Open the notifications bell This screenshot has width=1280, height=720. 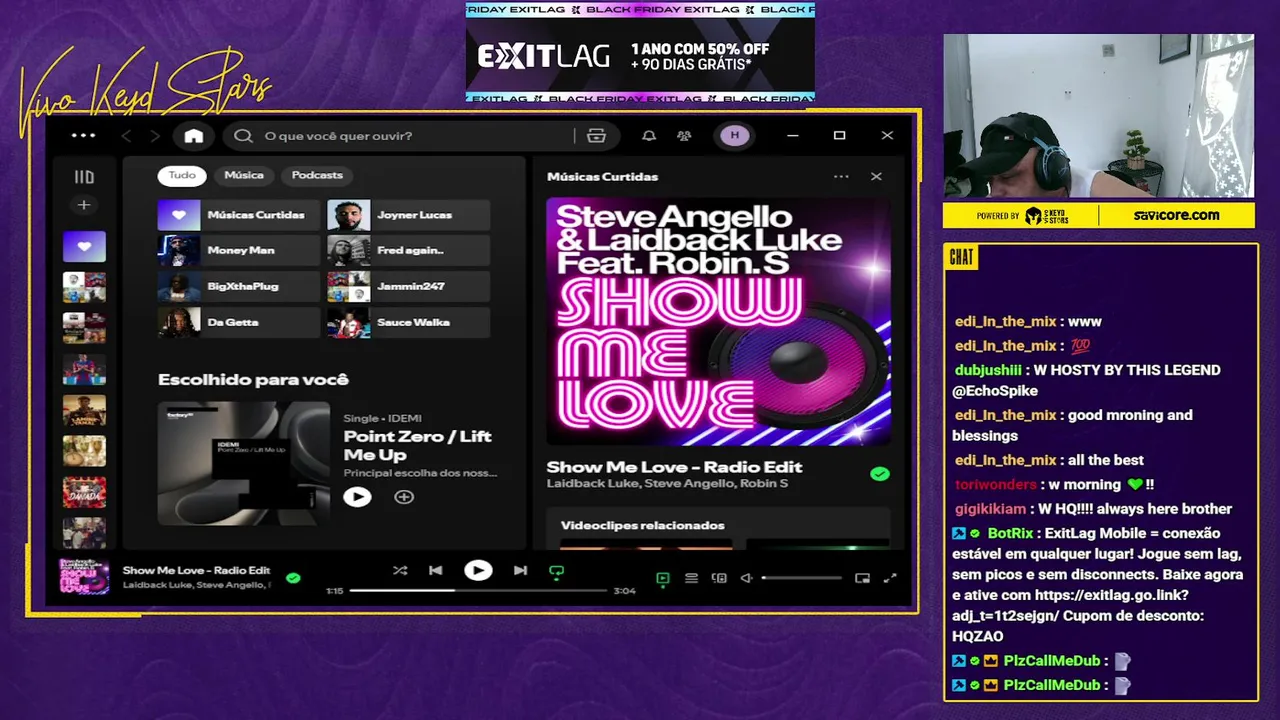tap(649, 136)
